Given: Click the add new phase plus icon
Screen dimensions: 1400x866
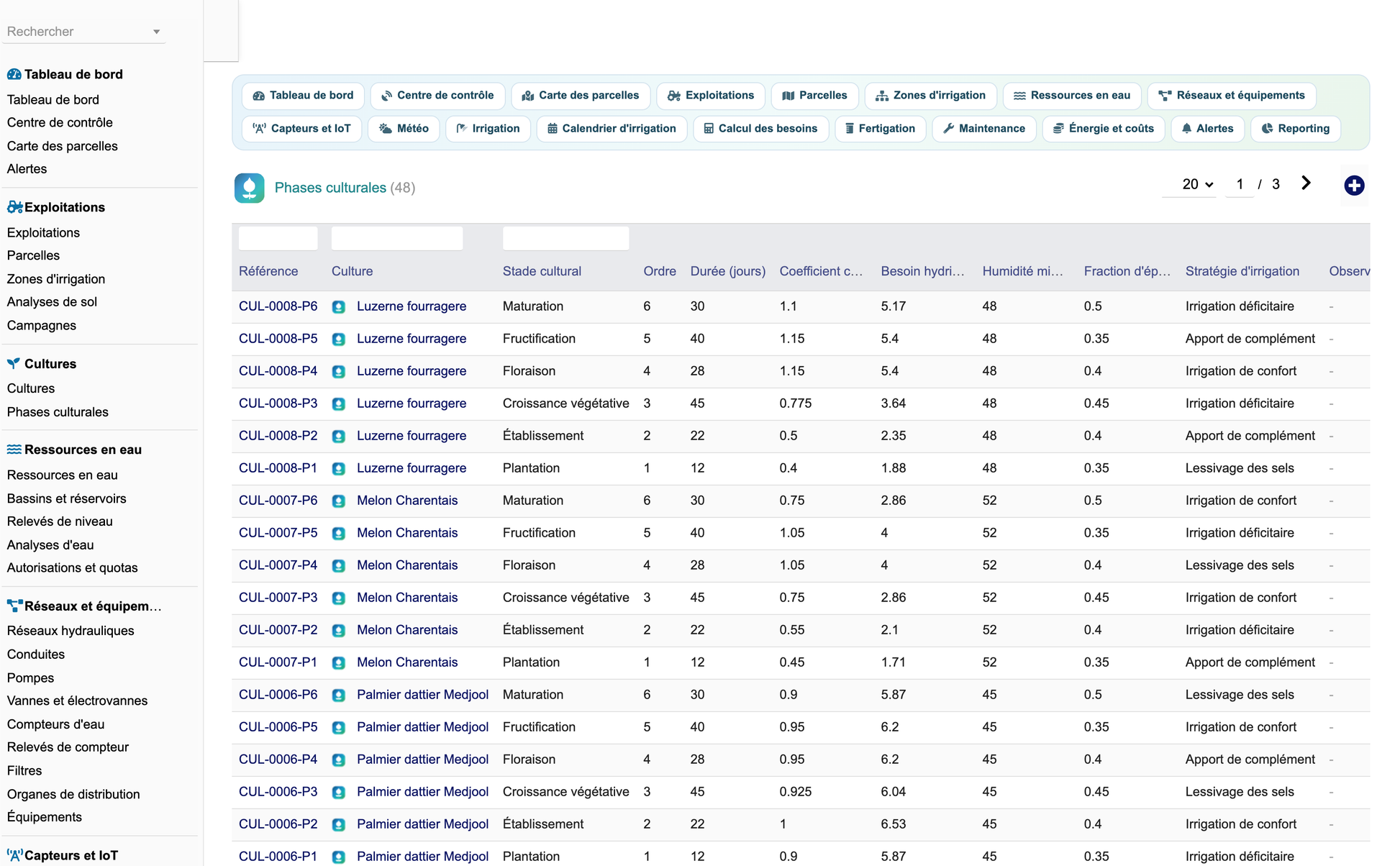Looking at the screenshot, I should (1354, 186).
